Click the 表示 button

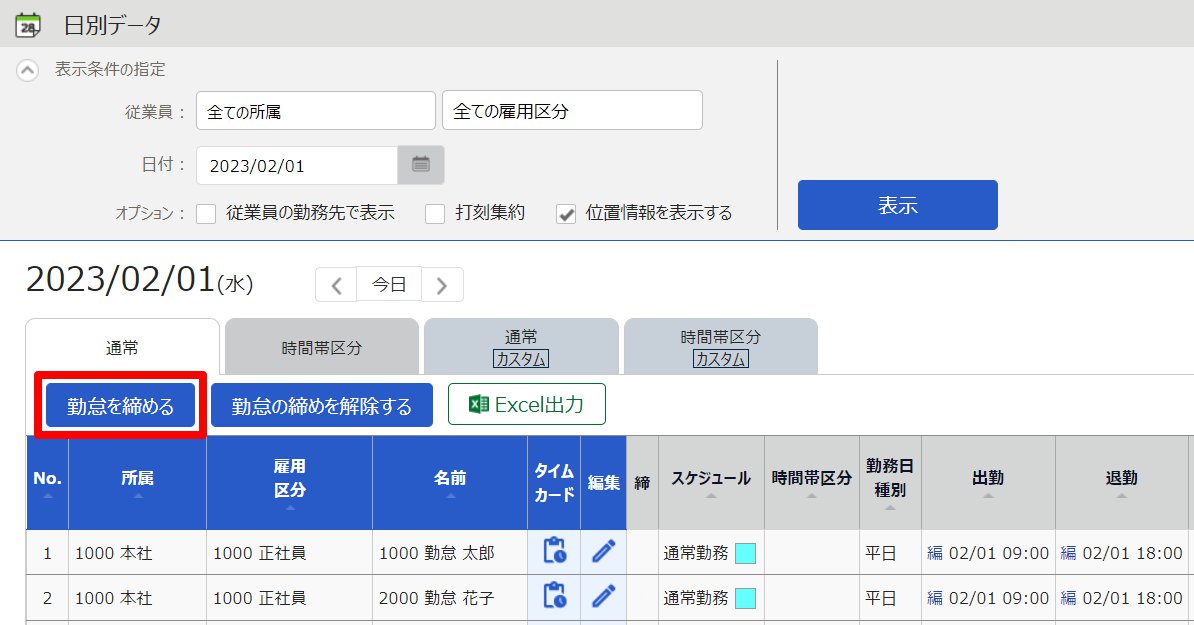pyautogui.click(x=897, y=205)
